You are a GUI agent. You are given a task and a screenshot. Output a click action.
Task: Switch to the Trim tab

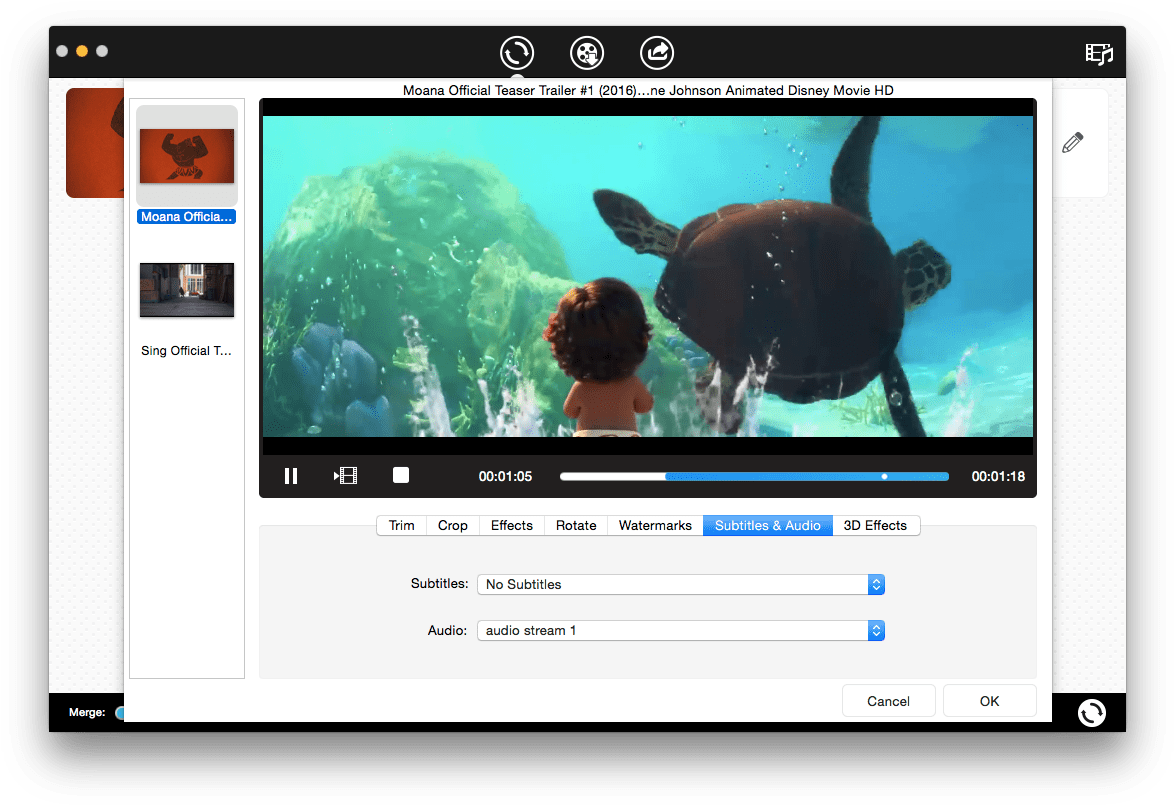[401, 524]
